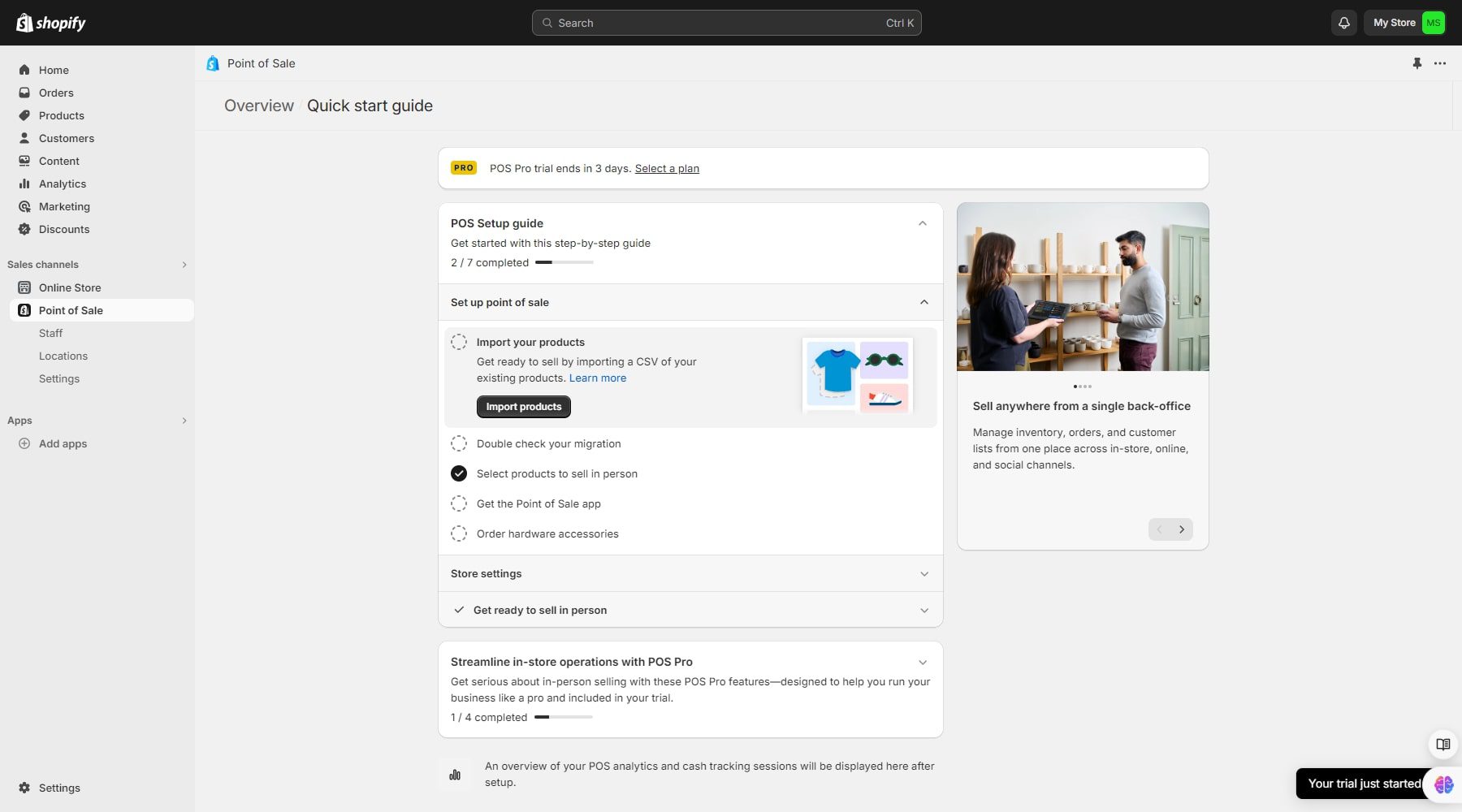Open the Discounts section
The image size is (1462, 812).
[64, 229]
